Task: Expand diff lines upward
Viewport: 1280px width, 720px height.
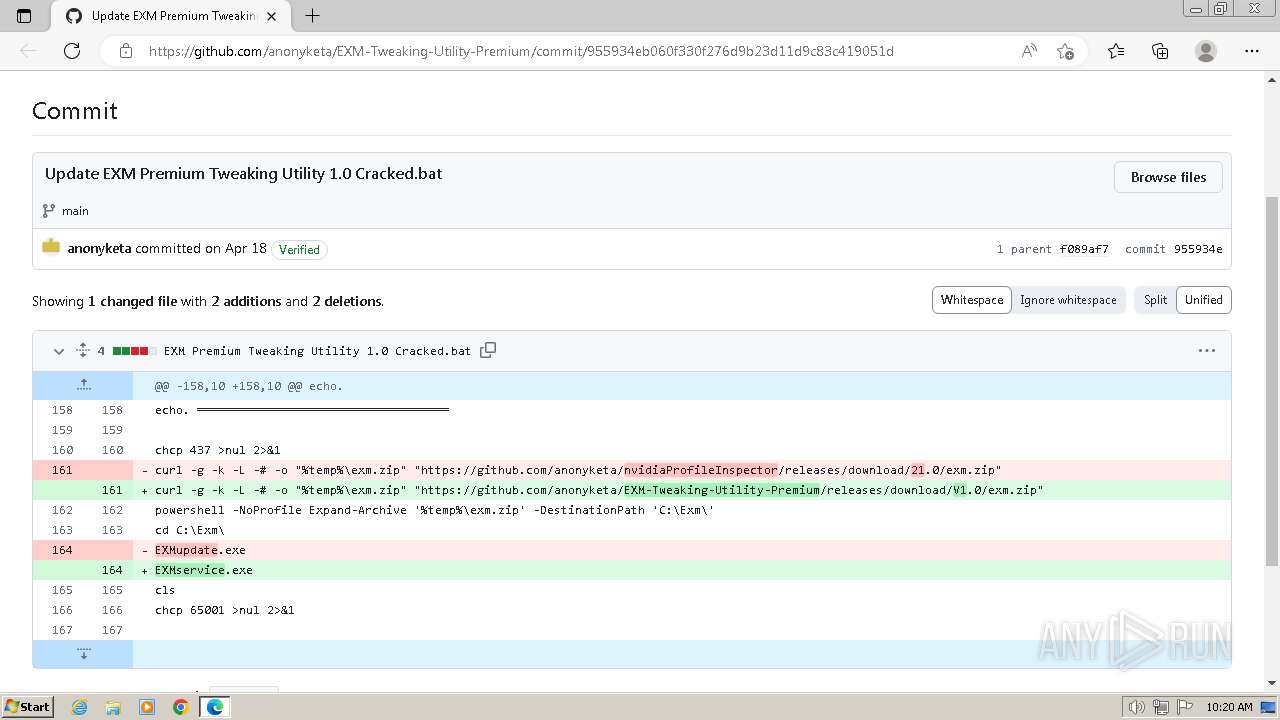Action: 83,385
